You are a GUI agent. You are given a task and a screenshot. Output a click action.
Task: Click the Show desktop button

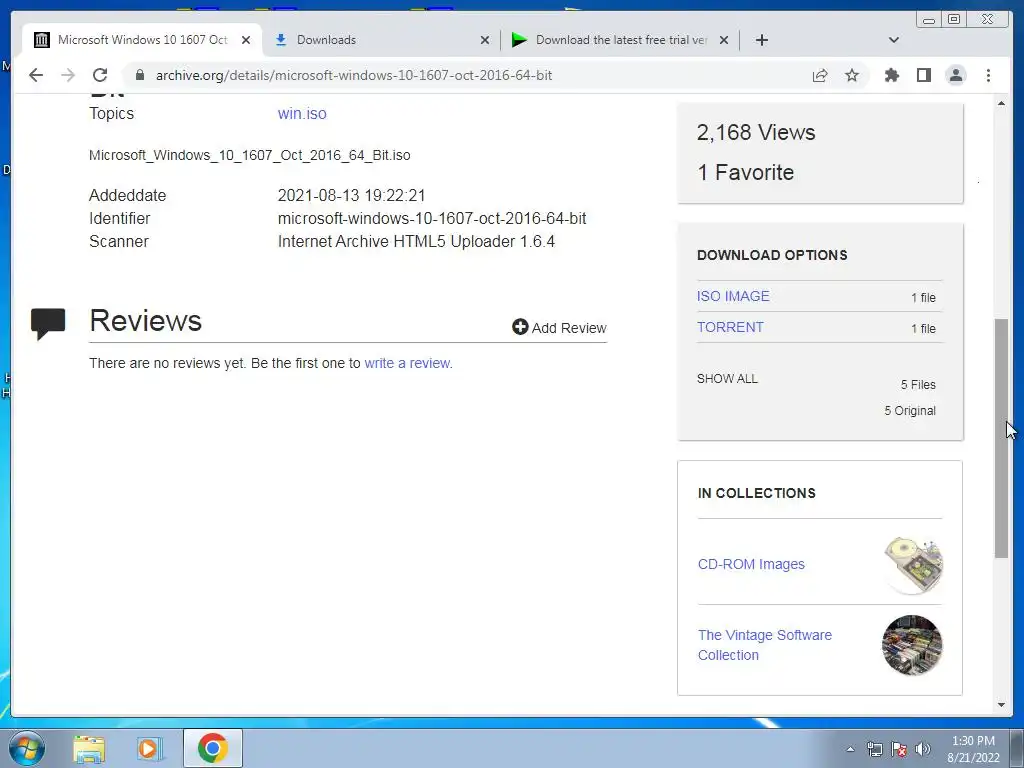[x=1017, y=748]
